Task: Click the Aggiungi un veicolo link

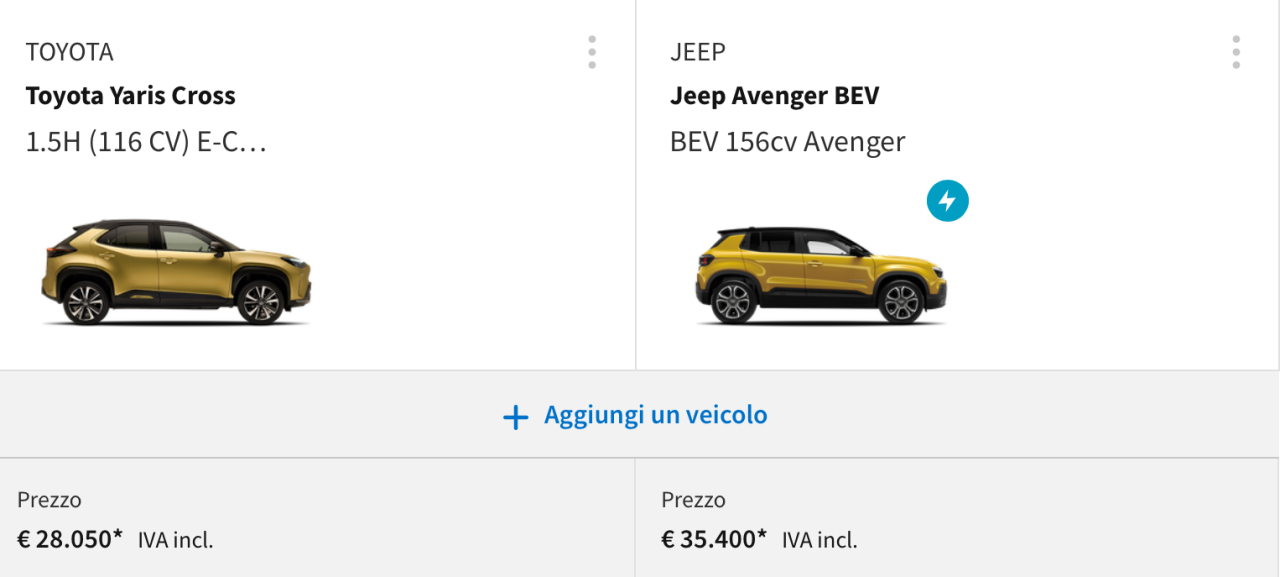Action: pyautogui.click(x=655, y=415)
